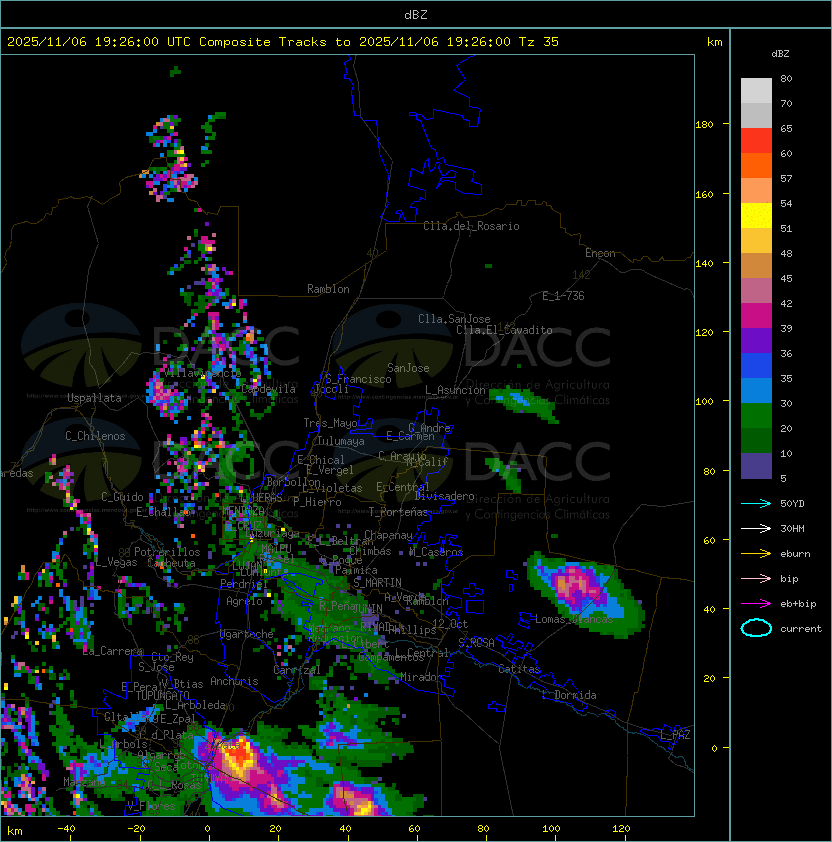Screen dimensions: 832x842
Task: Click the C_Chilenos map label
Action: pos(95,436)
